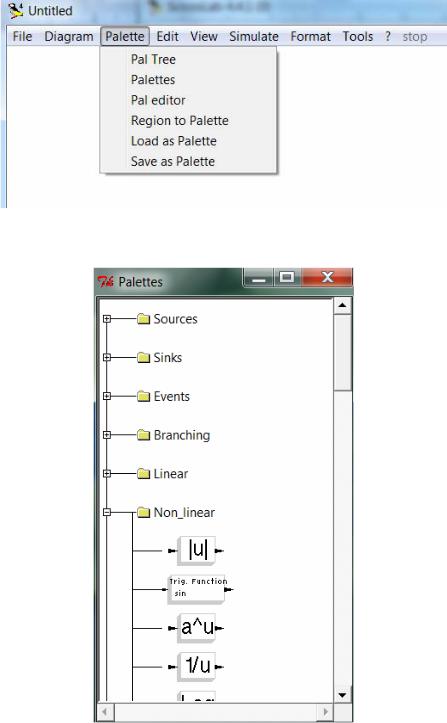Click the scrollbar up arrow in Palettes window
The width and height of the screenshot is (447, 723).
(342, 305)
